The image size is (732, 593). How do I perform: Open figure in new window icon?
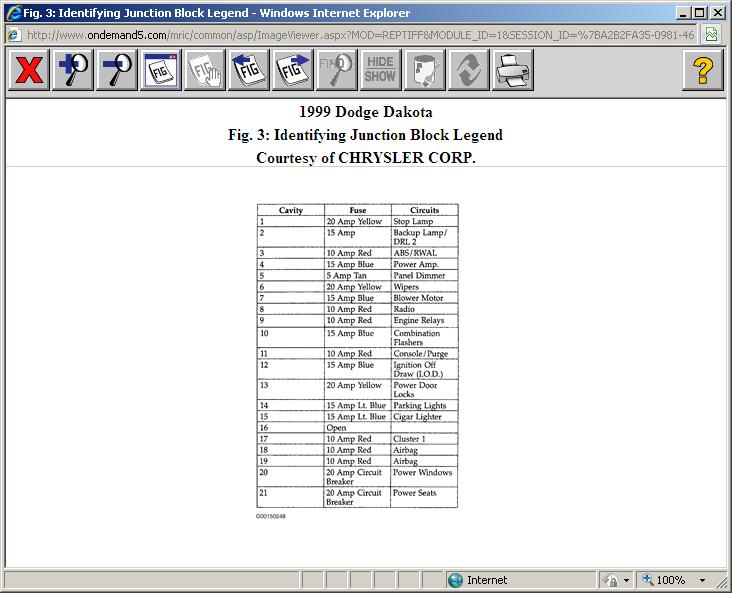[161, 70]
